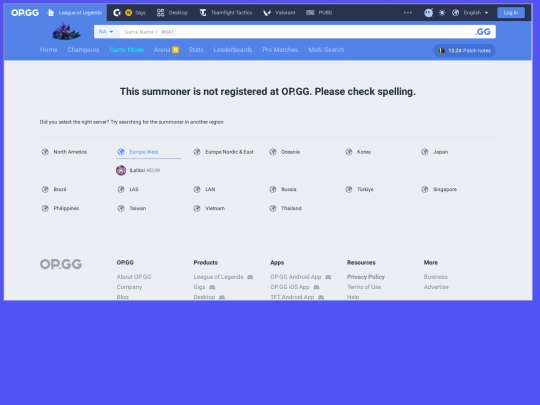540x405 pixels.
Task: Select the LAS region
Action: [128, 189]
